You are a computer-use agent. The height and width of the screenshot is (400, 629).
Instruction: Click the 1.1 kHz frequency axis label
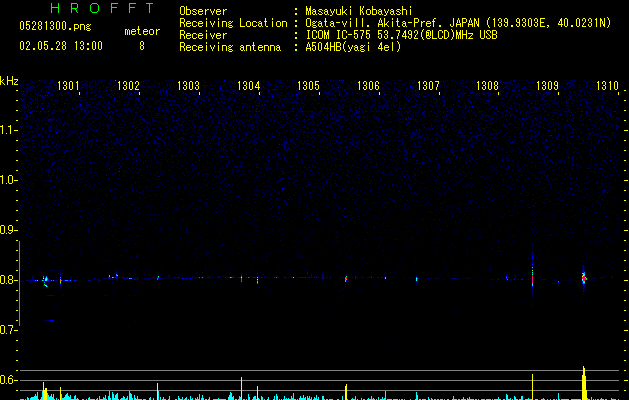tap(8, 130)
